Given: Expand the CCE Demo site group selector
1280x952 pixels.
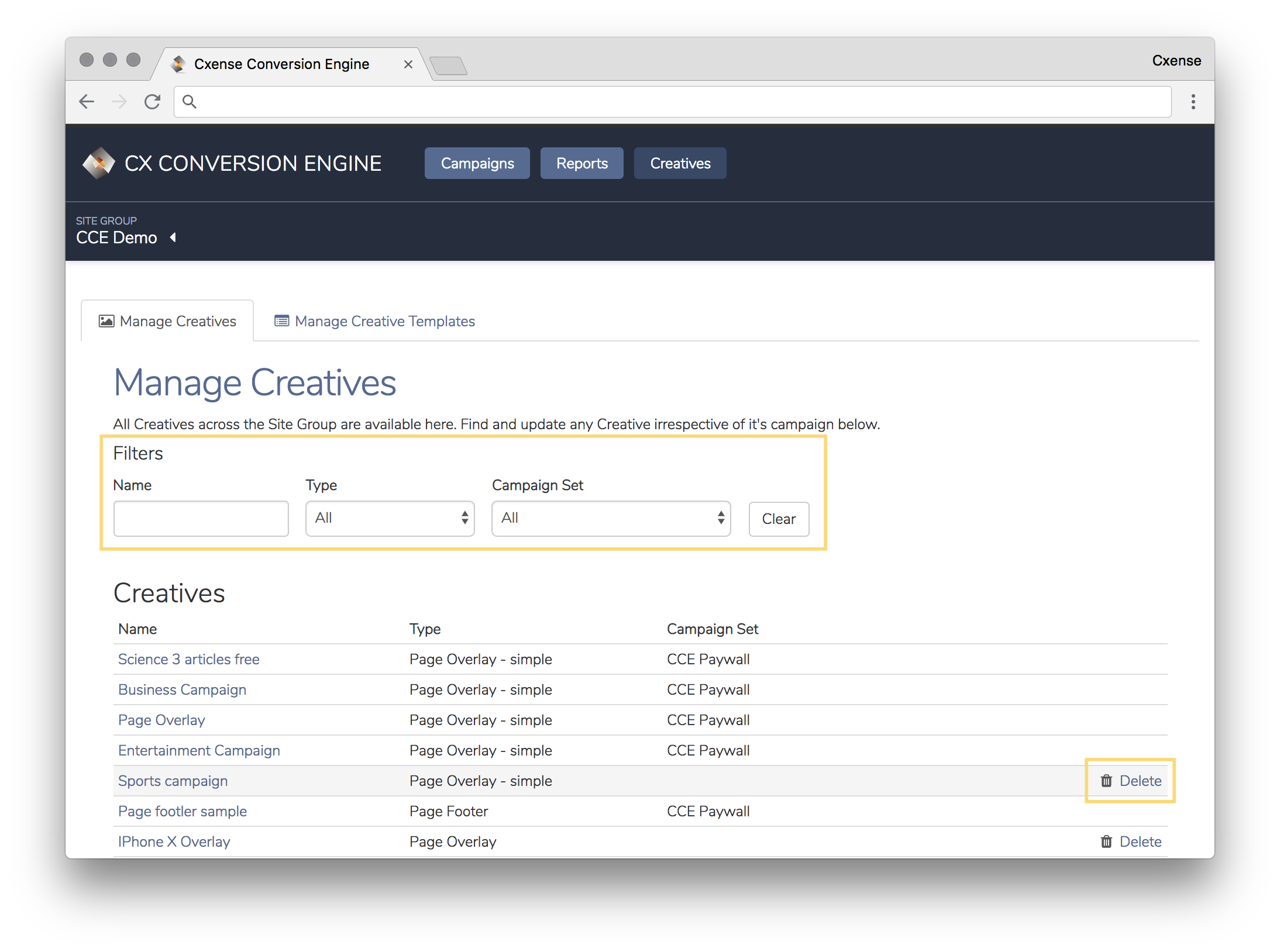Looking at the screenshot, I should click(173, 237).
